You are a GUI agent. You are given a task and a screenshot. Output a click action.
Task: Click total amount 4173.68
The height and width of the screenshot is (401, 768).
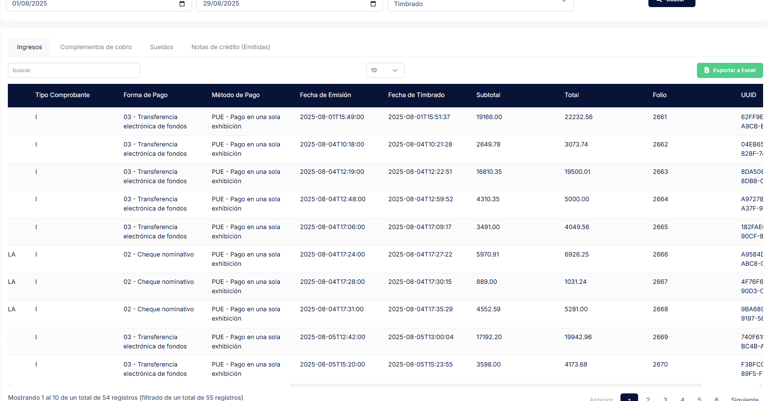click(576, 365)
